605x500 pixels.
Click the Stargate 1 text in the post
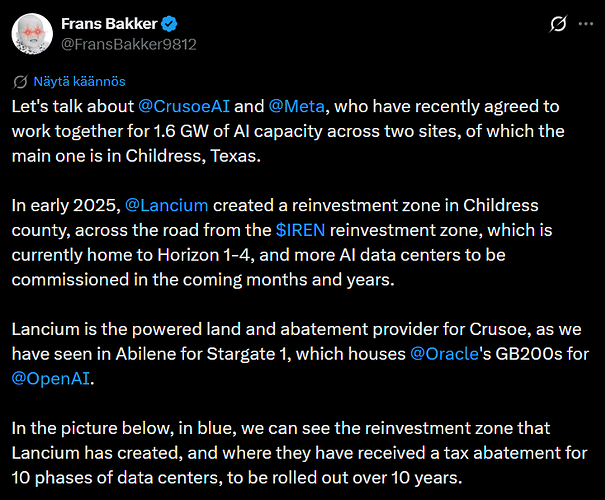[x=248, y=354]
